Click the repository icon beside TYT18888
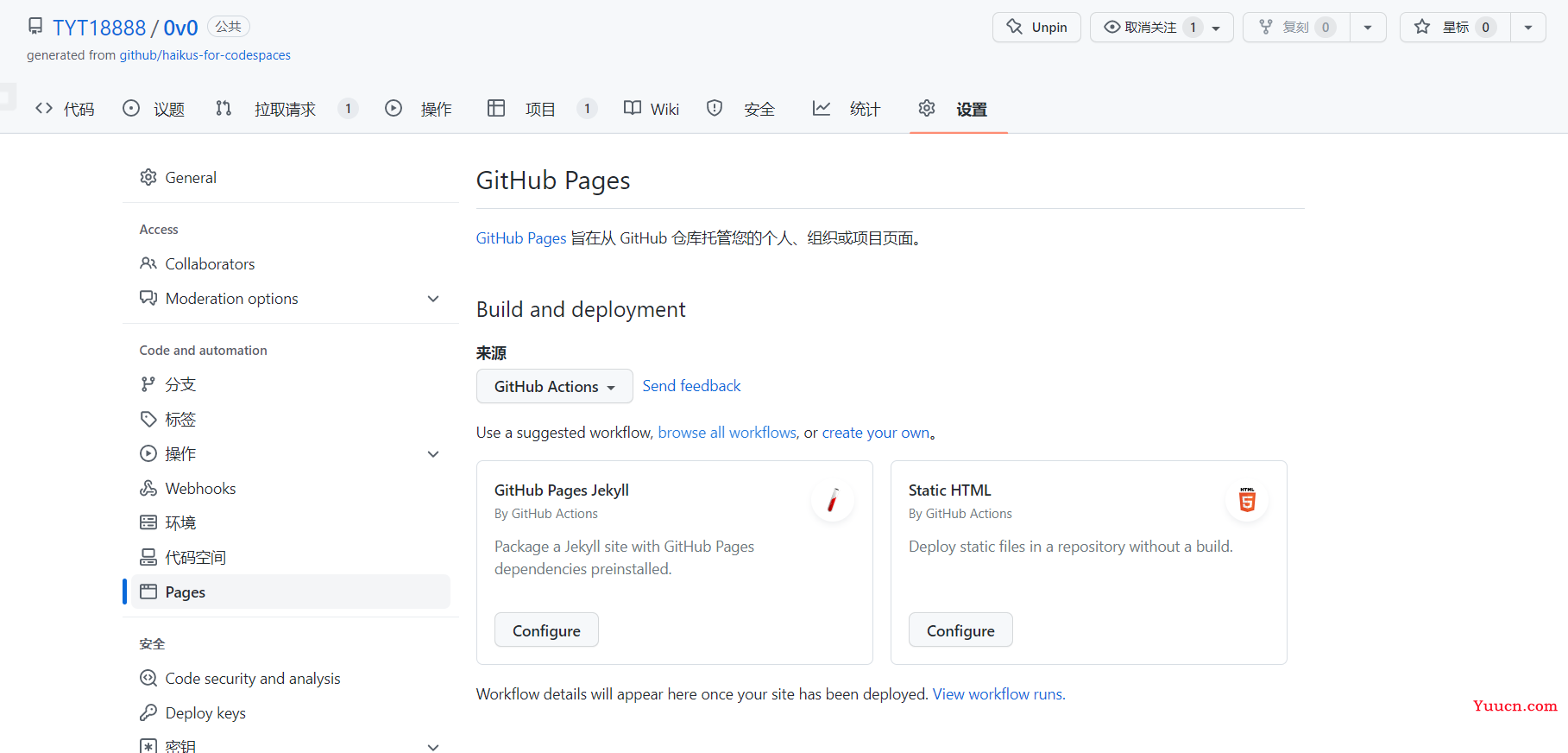This screenshot has width=1568, height=753. [35, 26]
